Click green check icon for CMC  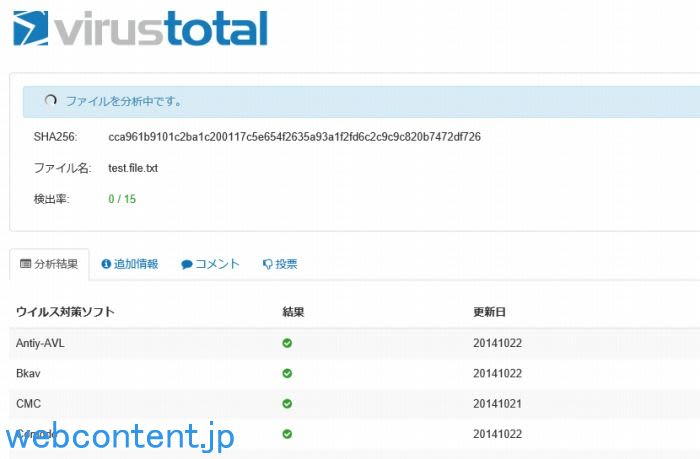pos(287,404)
